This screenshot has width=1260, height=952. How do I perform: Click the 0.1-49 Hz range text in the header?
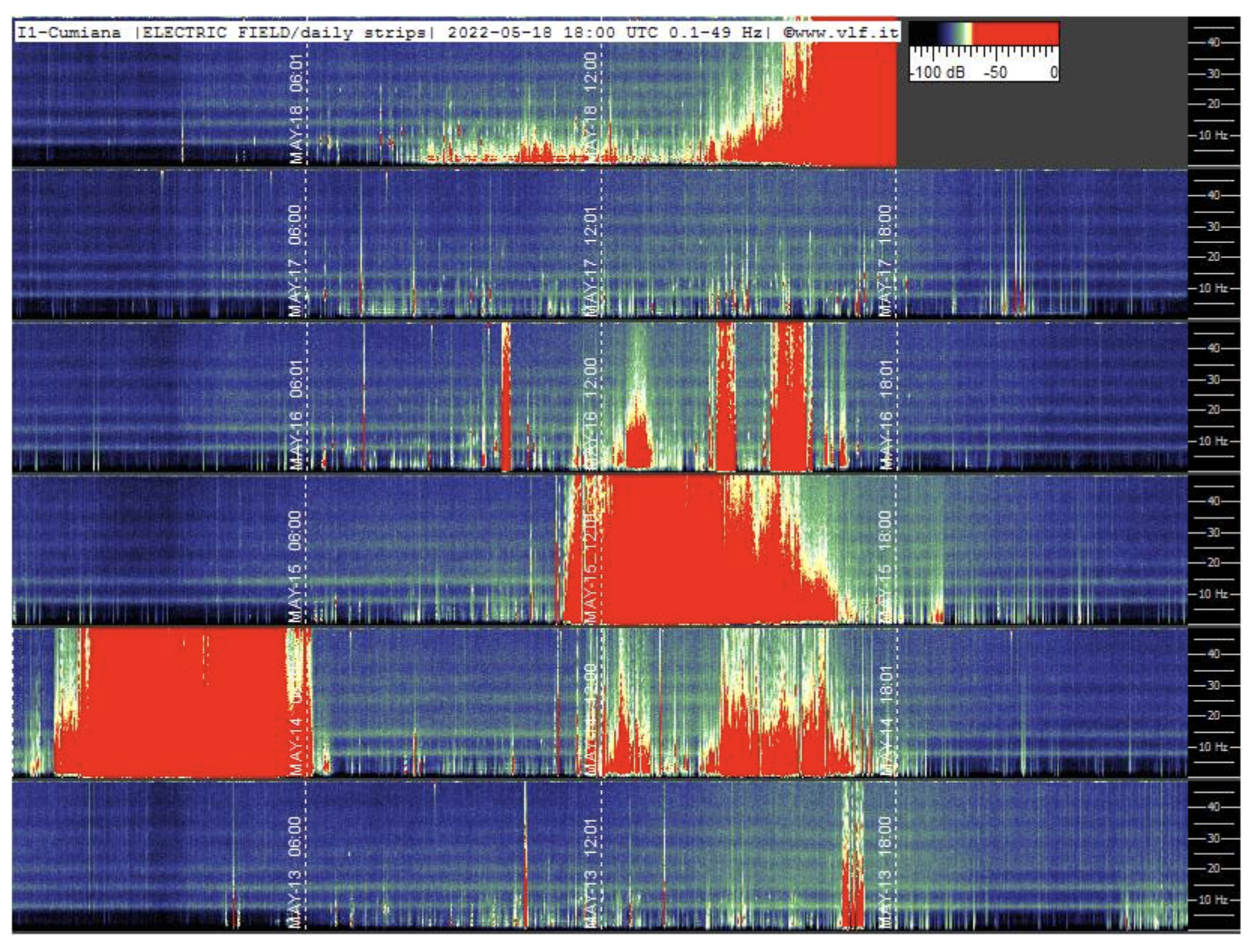coord(716,32)
